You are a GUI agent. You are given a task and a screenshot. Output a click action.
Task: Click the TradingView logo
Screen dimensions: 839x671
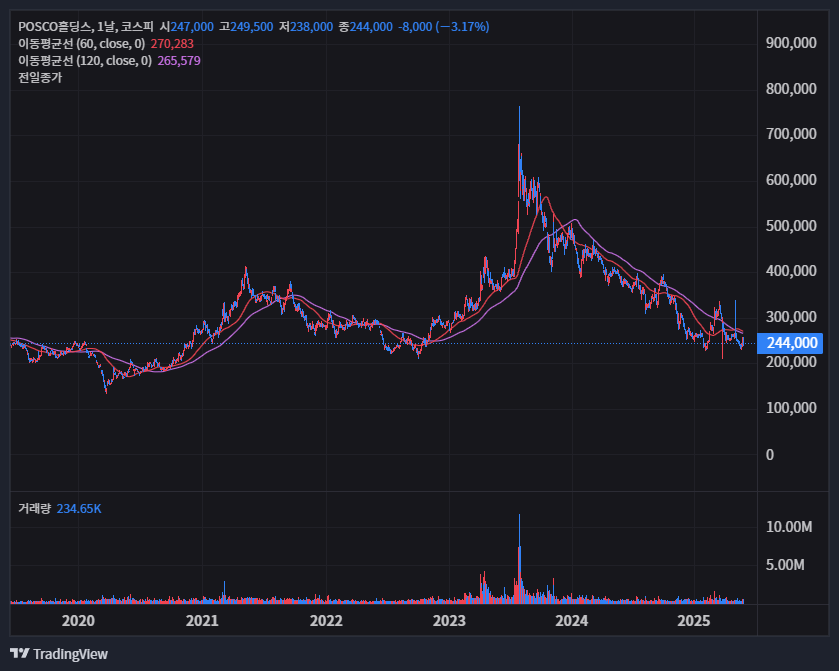tap(20, 653)
